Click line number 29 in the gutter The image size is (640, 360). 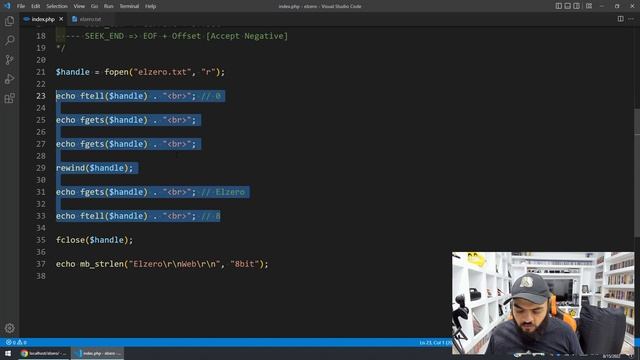pos(41,168)
